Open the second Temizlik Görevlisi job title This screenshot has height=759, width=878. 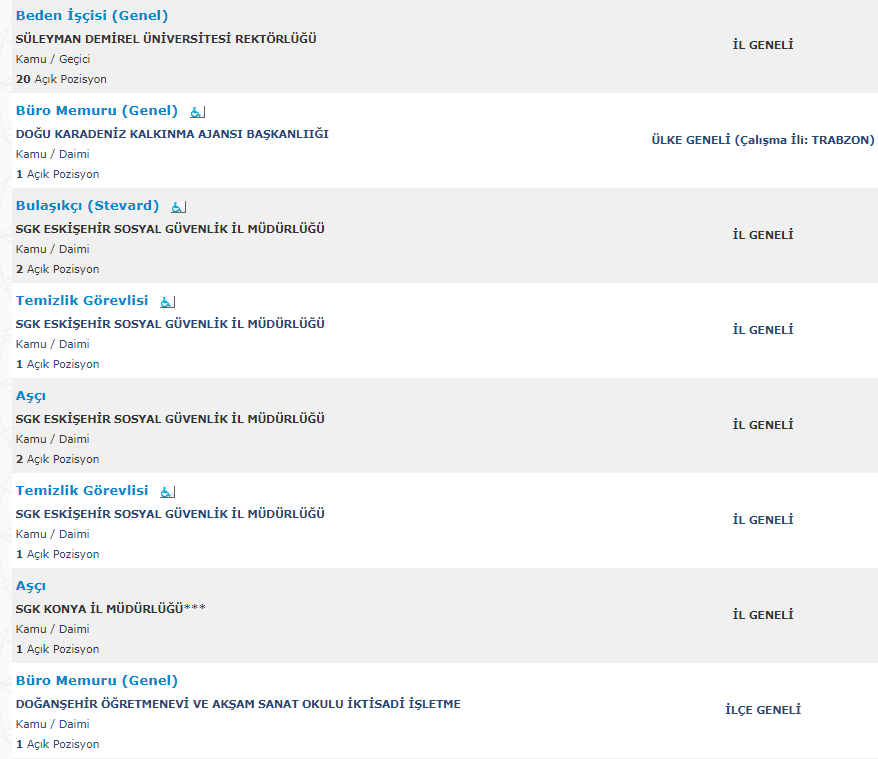pos(82,491)
